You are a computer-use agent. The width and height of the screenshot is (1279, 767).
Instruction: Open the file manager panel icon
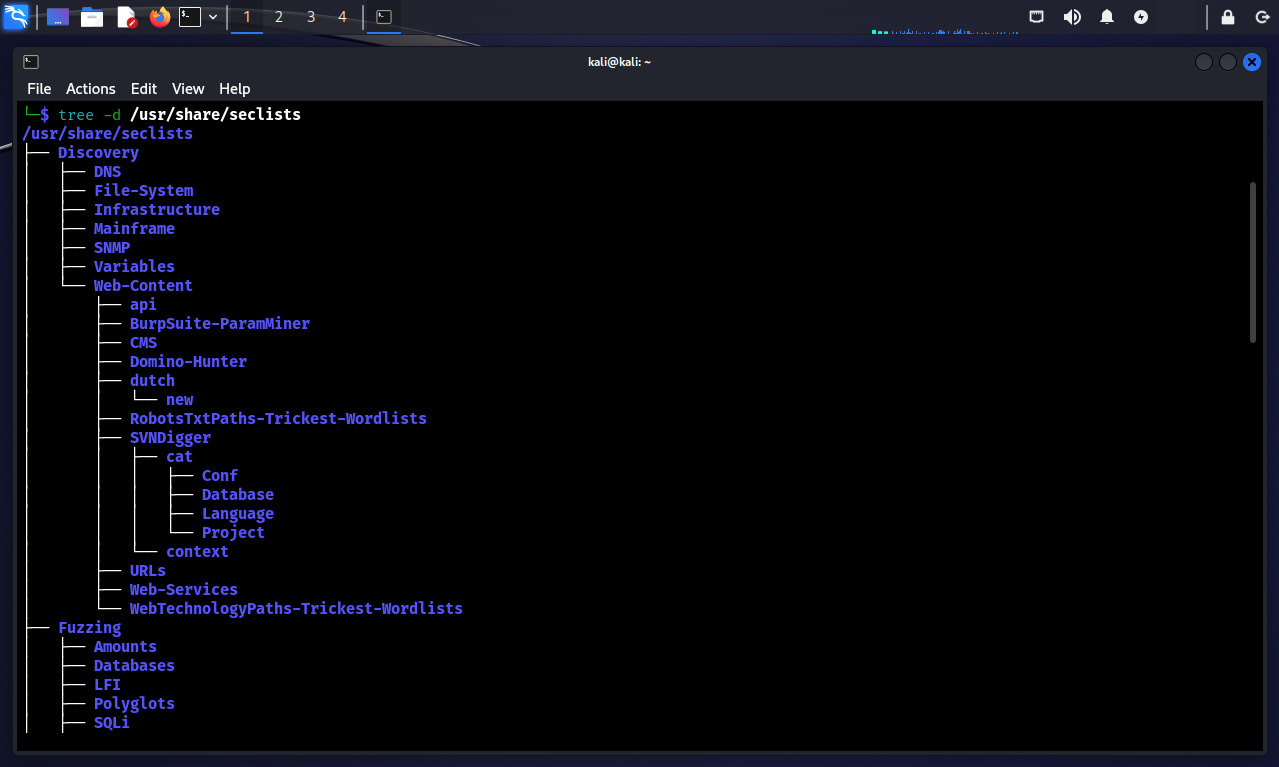(92, 17)
